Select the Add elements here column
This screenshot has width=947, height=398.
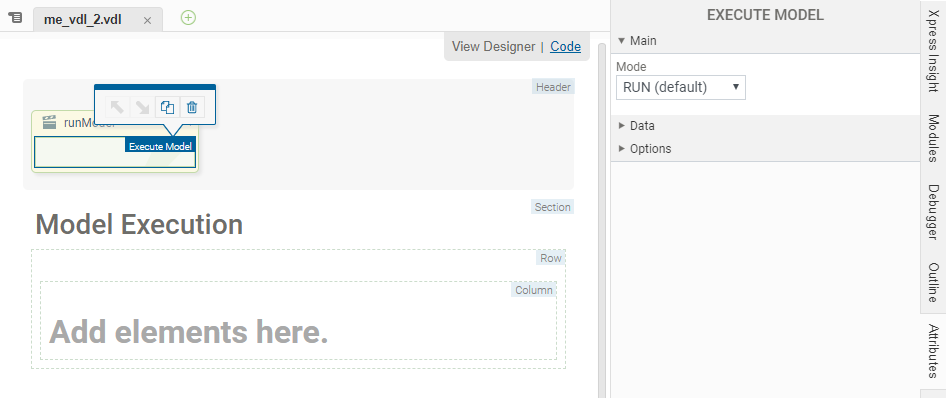298,320
